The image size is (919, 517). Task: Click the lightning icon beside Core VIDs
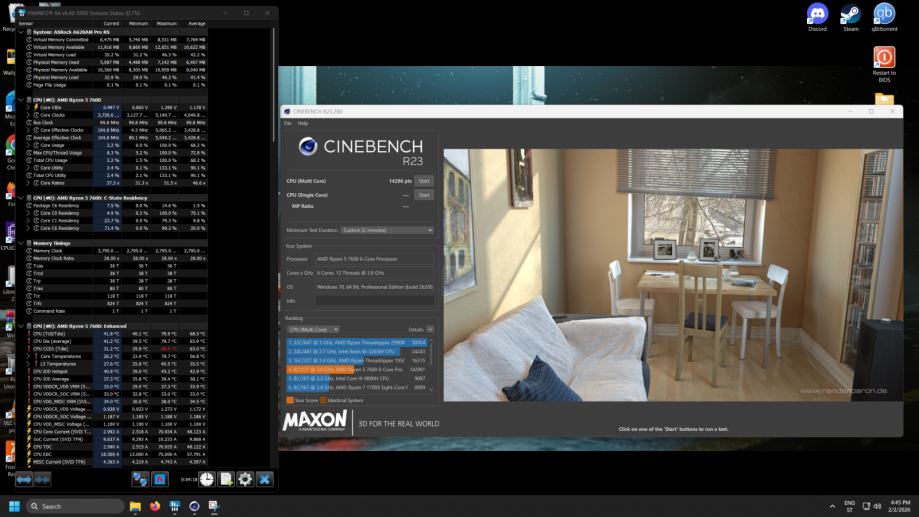36,107
